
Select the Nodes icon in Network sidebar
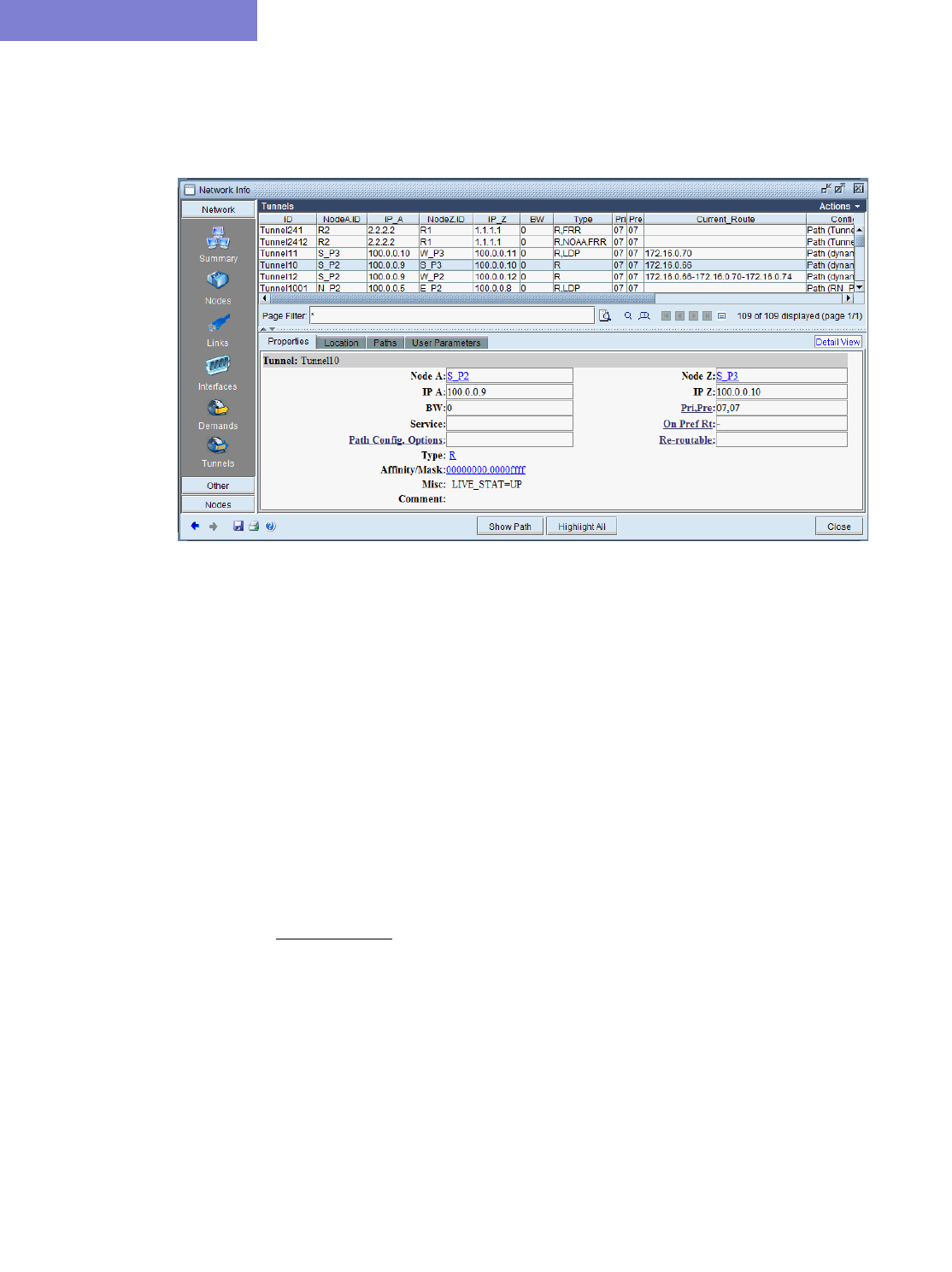218,280
